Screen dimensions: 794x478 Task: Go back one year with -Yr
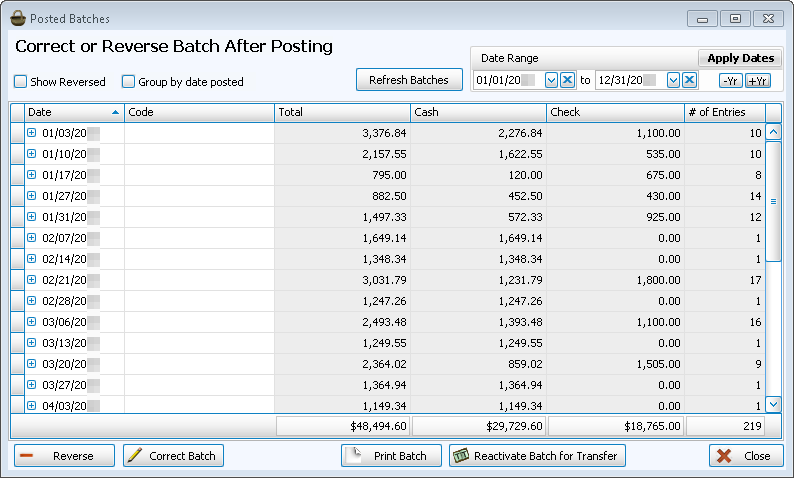click(x=730, y=81)
